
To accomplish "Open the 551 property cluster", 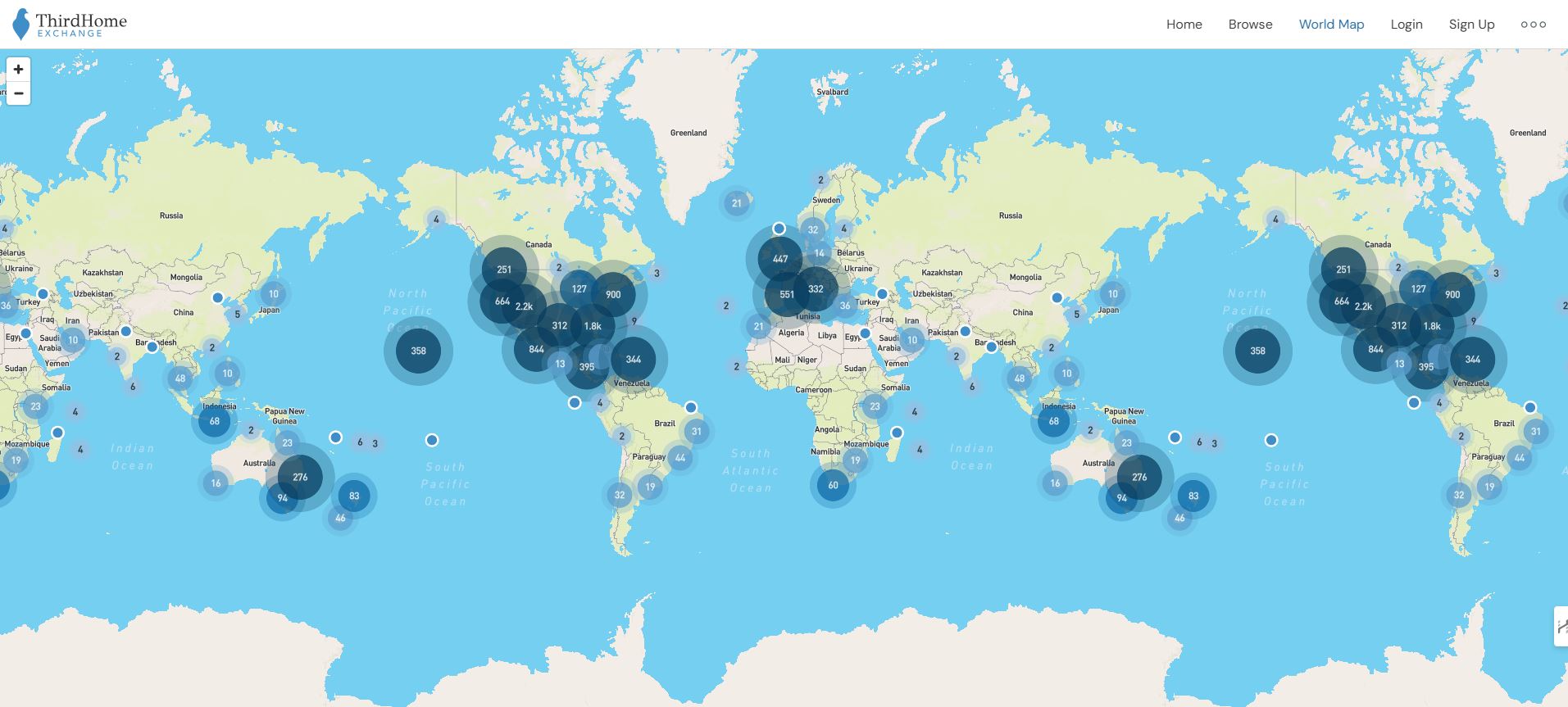I will 787,295.
